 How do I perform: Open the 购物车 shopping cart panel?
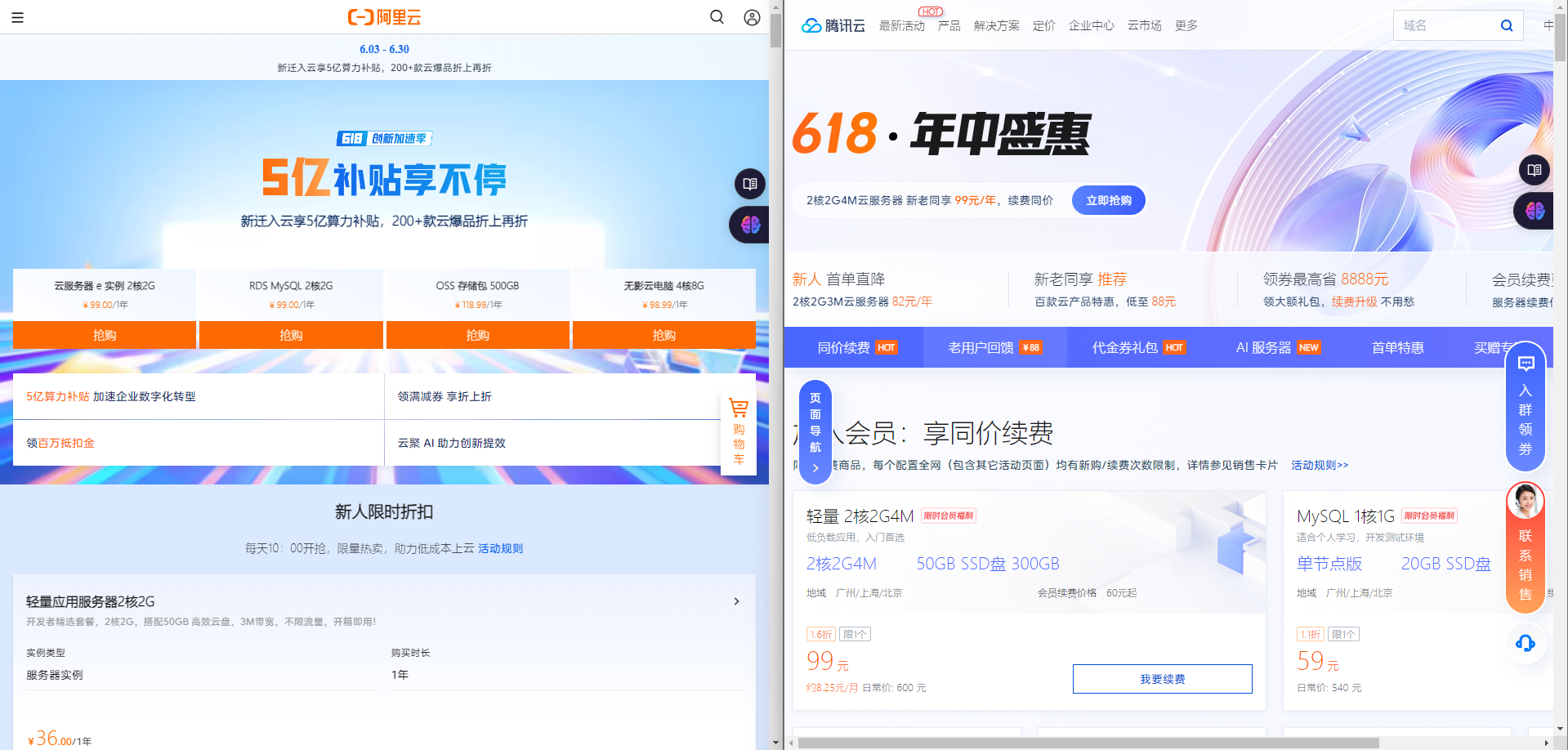pyautogui.click(x=738, y=431)
